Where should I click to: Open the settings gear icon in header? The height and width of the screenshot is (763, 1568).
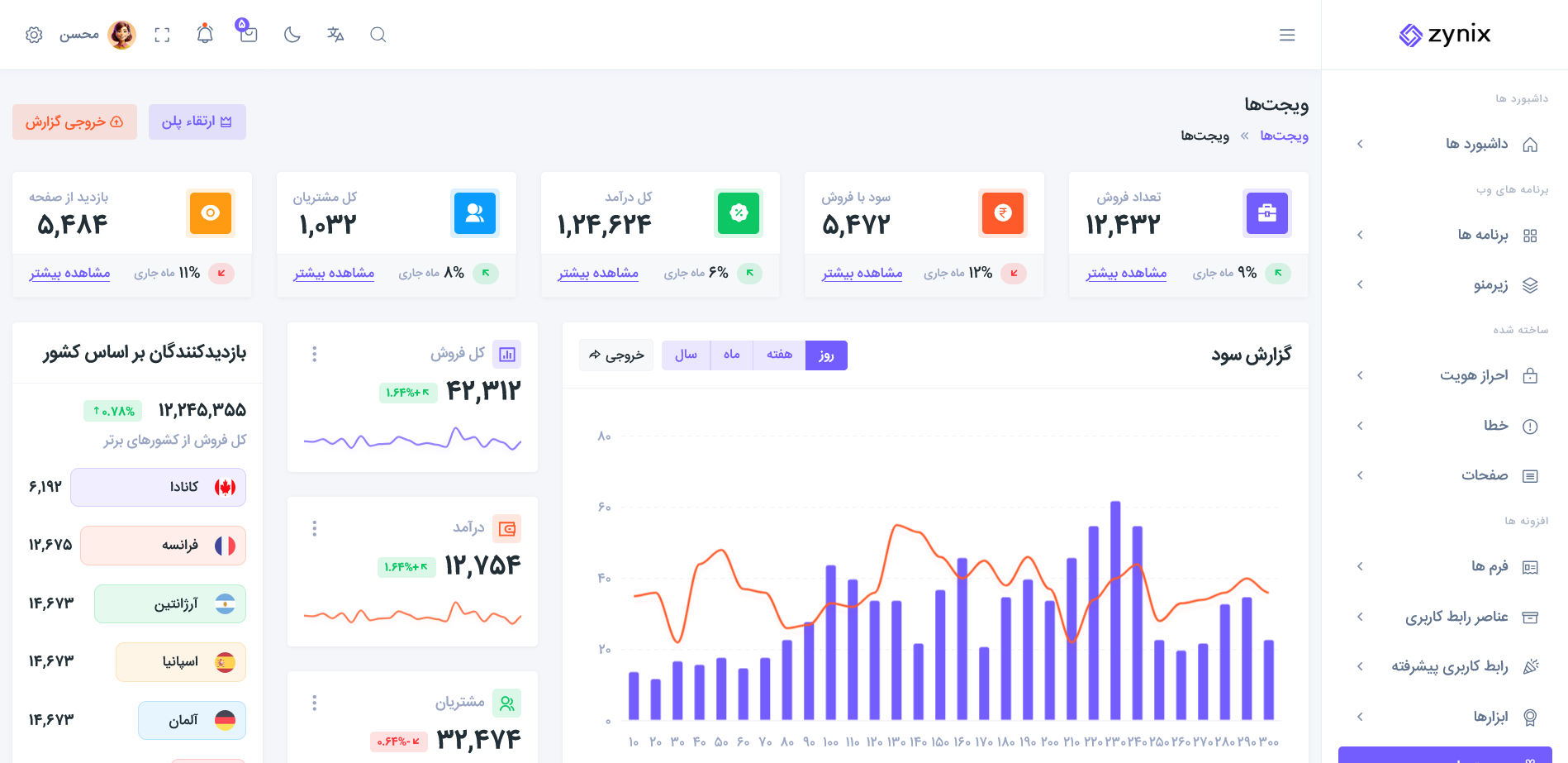click(x=34, y=35)
